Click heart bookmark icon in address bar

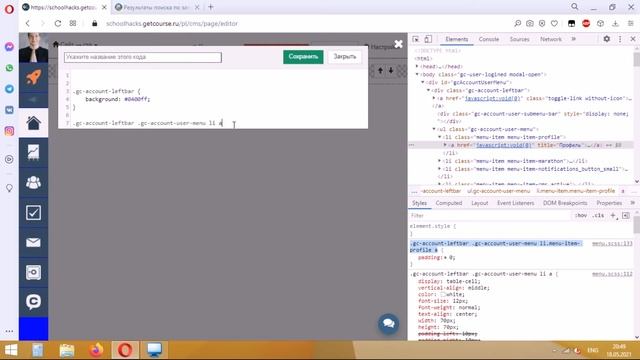tap(554, 24)
